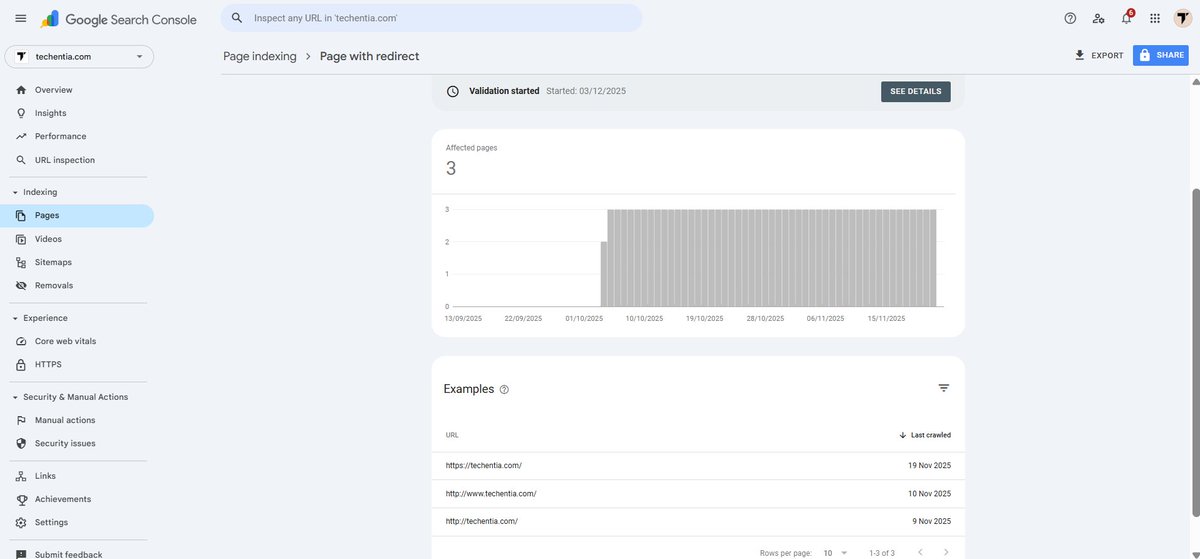Screen dimensions: 1200x559
Task: Click the Export button
Action: [x=1099, y=55]
